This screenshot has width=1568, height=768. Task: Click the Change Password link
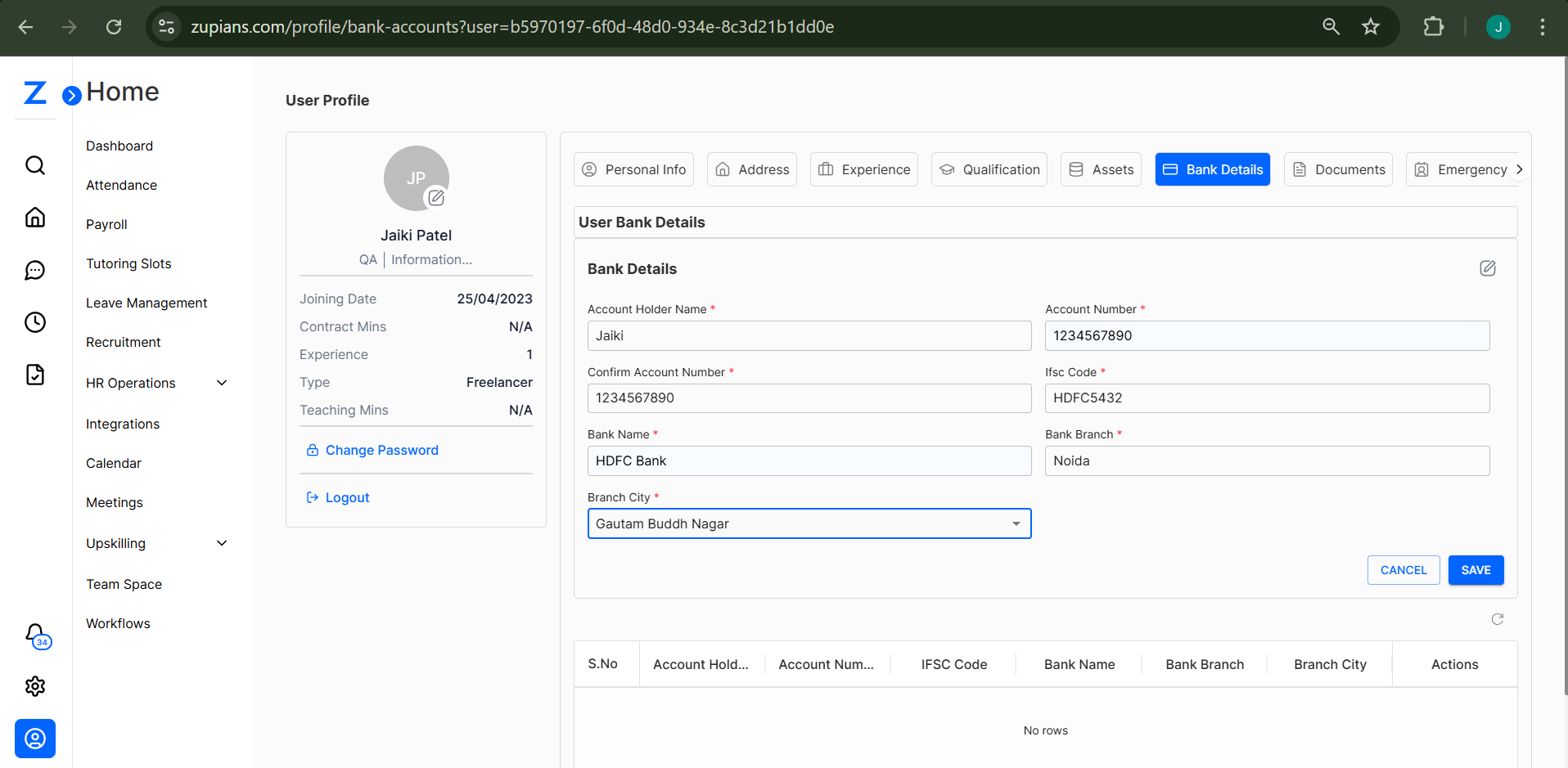(x=381, y=450)
